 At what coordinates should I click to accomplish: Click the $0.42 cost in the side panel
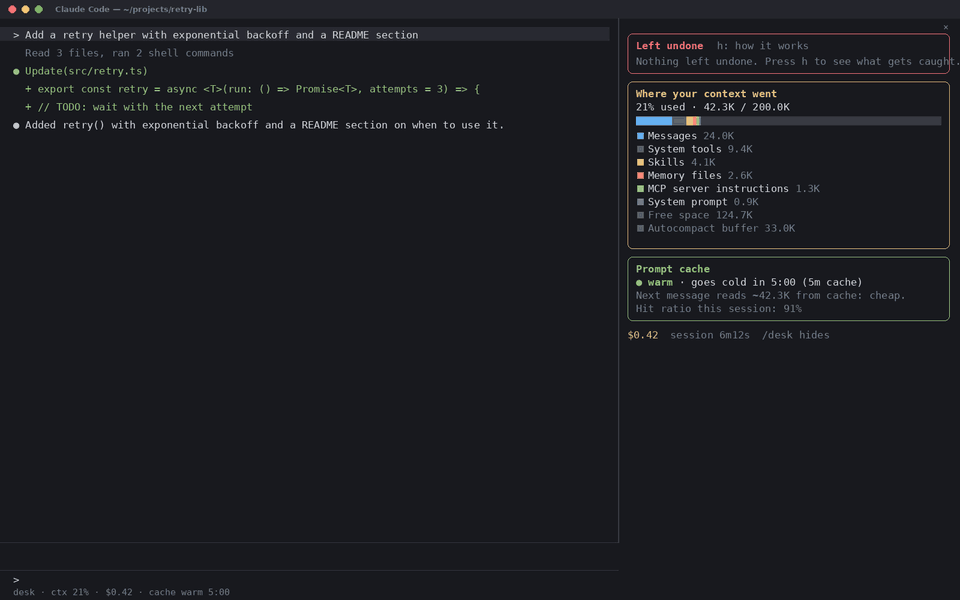[643, 335]
